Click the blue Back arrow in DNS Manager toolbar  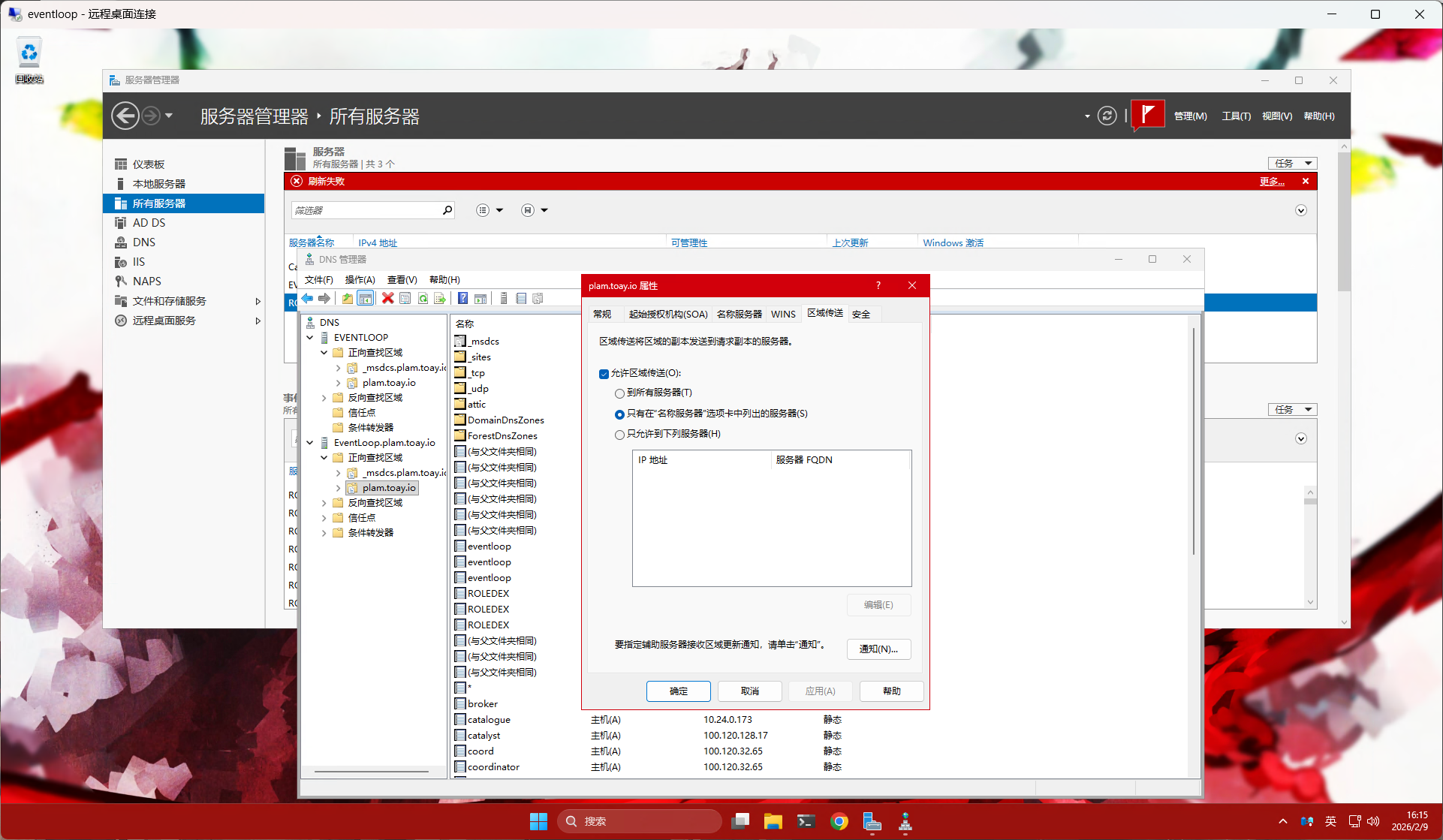308,299
